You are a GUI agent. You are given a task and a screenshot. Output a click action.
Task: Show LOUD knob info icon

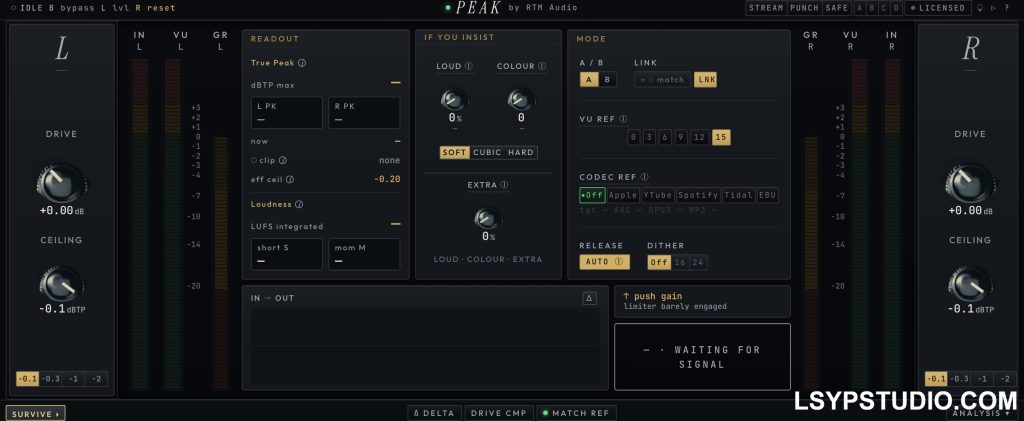click(x=470, y=66)
